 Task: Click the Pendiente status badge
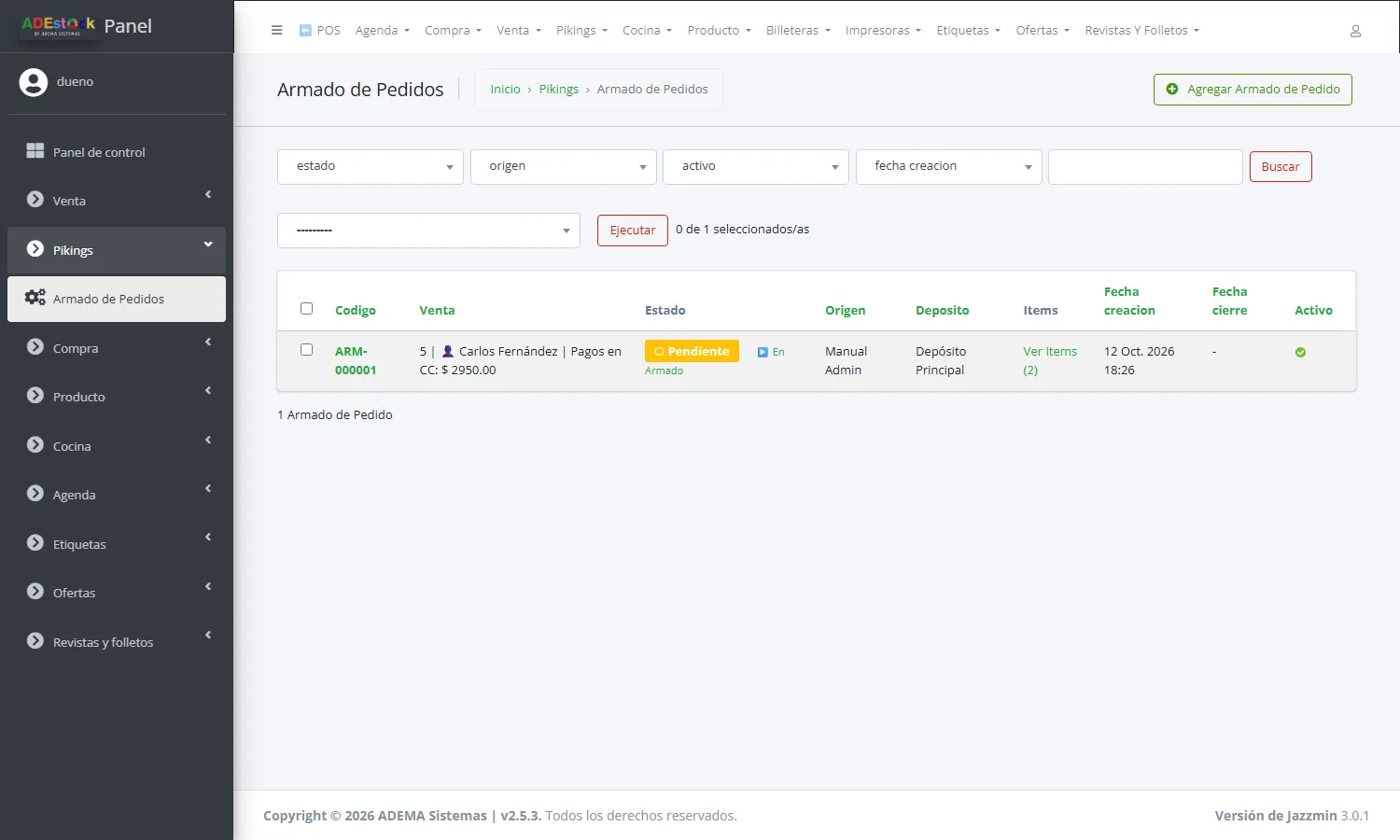tap(692, 351)
